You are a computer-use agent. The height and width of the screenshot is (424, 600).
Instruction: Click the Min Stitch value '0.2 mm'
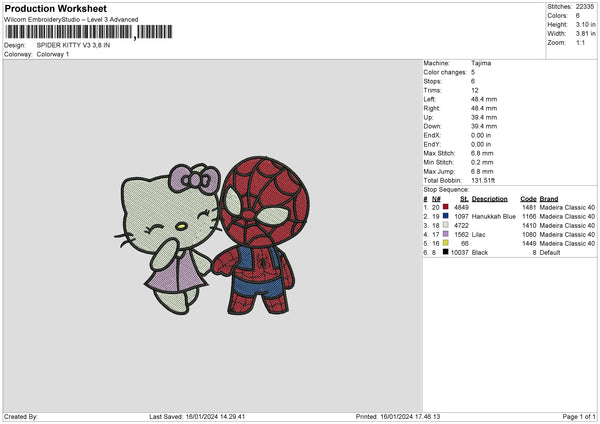pos(482,162)
